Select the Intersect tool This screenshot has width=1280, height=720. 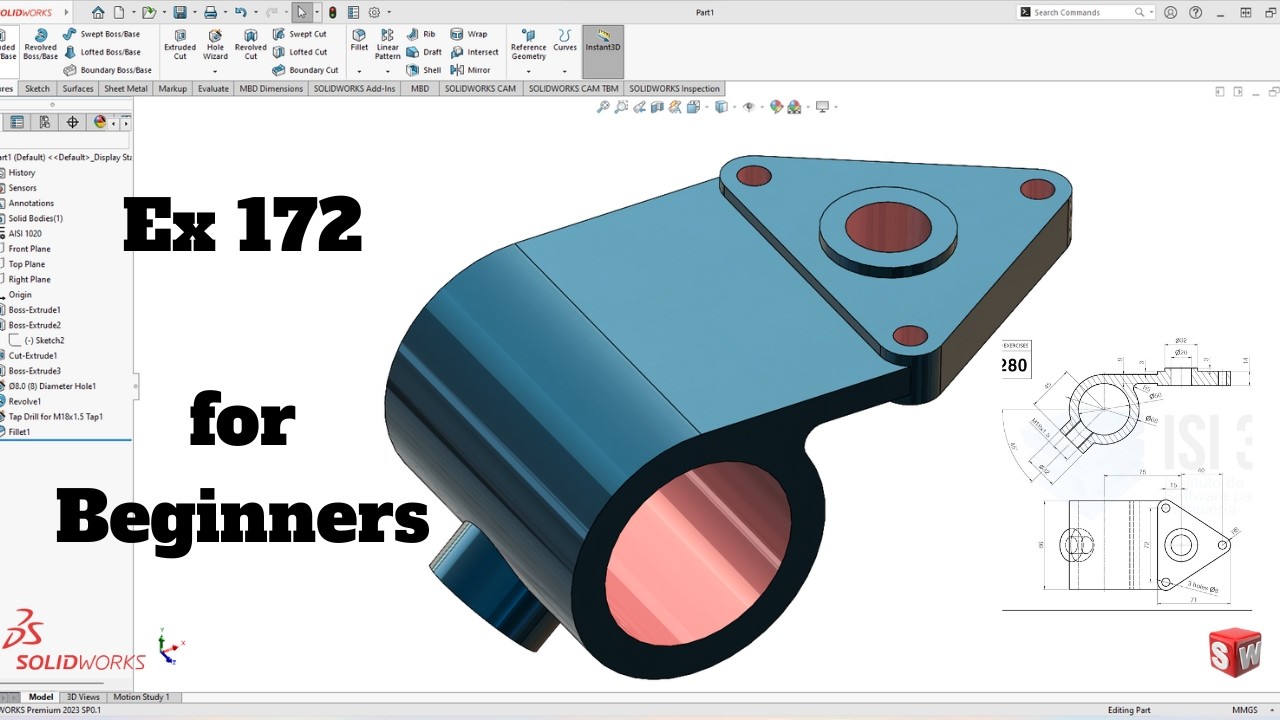click(x=474, y=52)
